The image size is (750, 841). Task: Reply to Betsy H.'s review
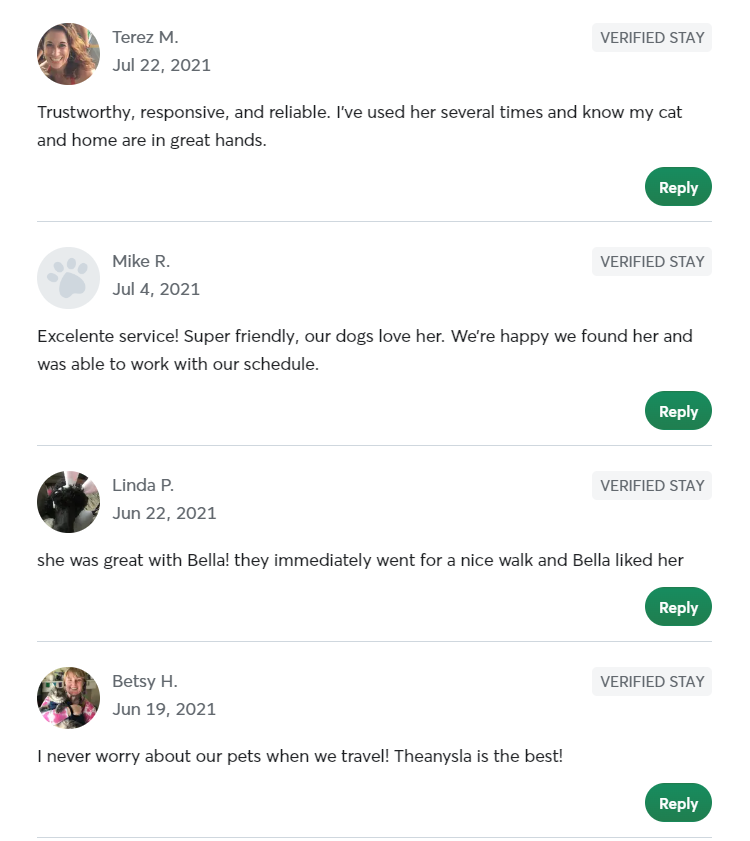click(x=678, y=802)
